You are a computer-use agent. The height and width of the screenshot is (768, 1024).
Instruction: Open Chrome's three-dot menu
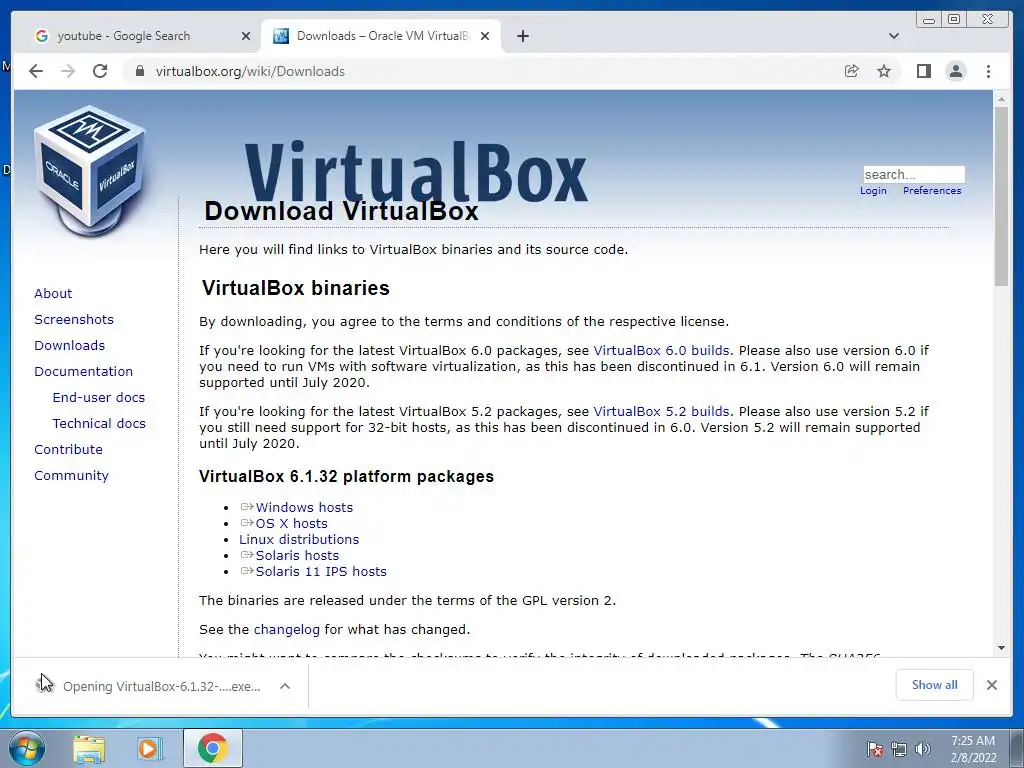988,71
